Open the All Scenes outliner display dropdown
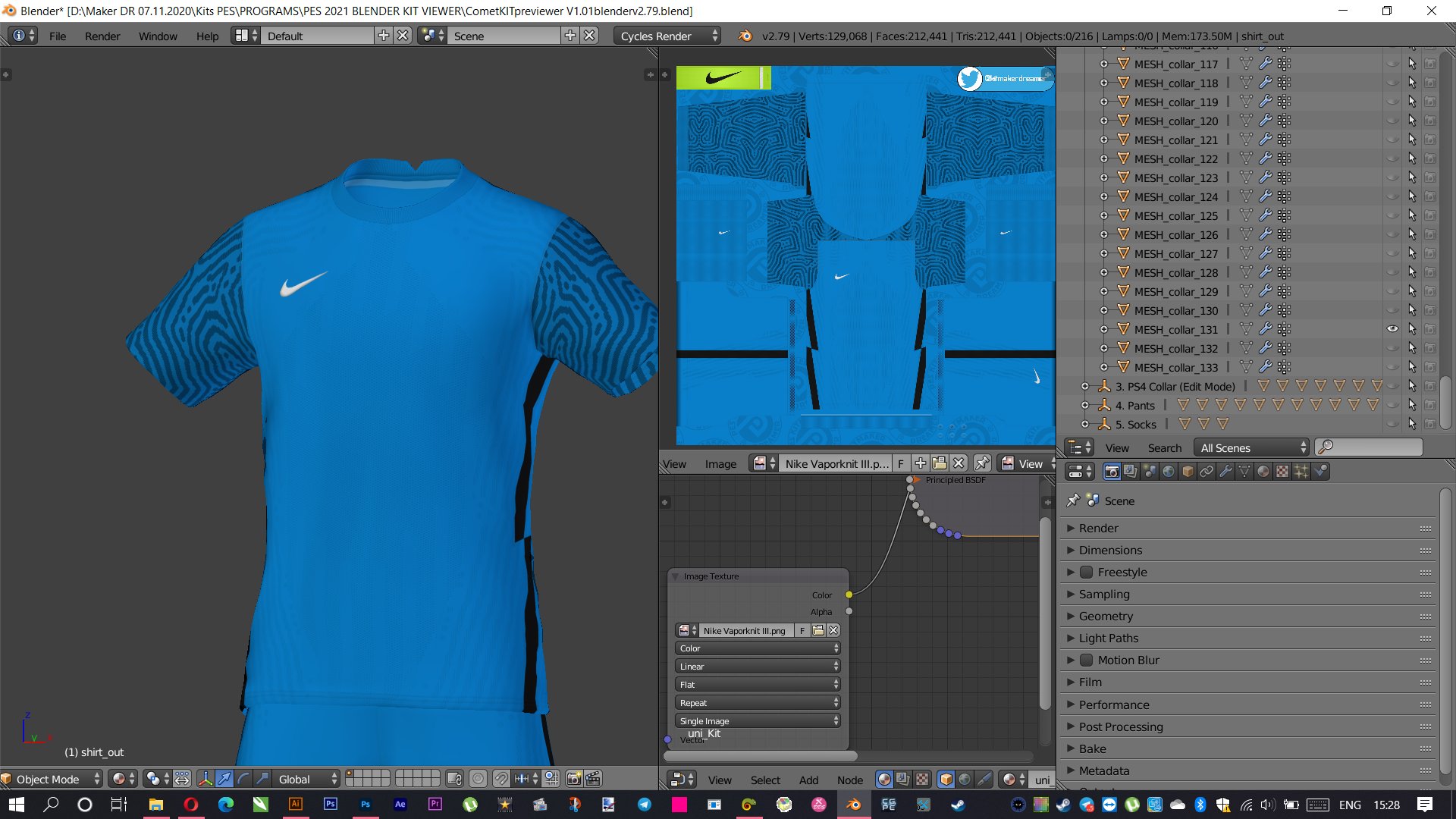This screenshot has width=1456, height=819. (1252, 447)
